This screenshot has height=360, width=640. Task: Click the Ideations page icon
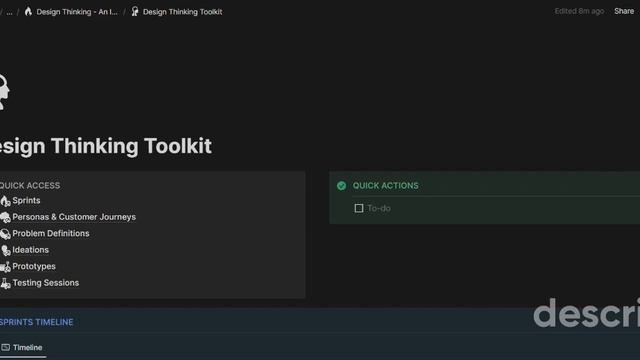coord(5,250)
